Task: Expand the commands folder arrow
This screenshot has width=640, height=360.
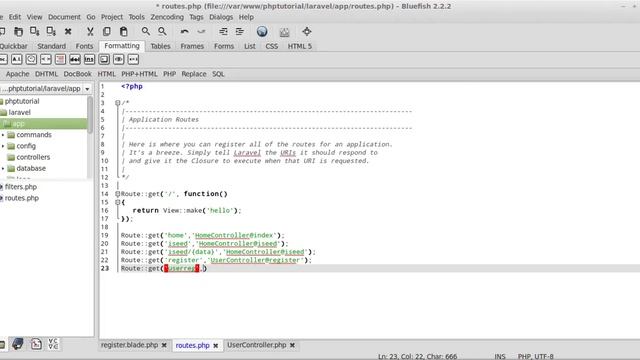Action: coord(3,135)
